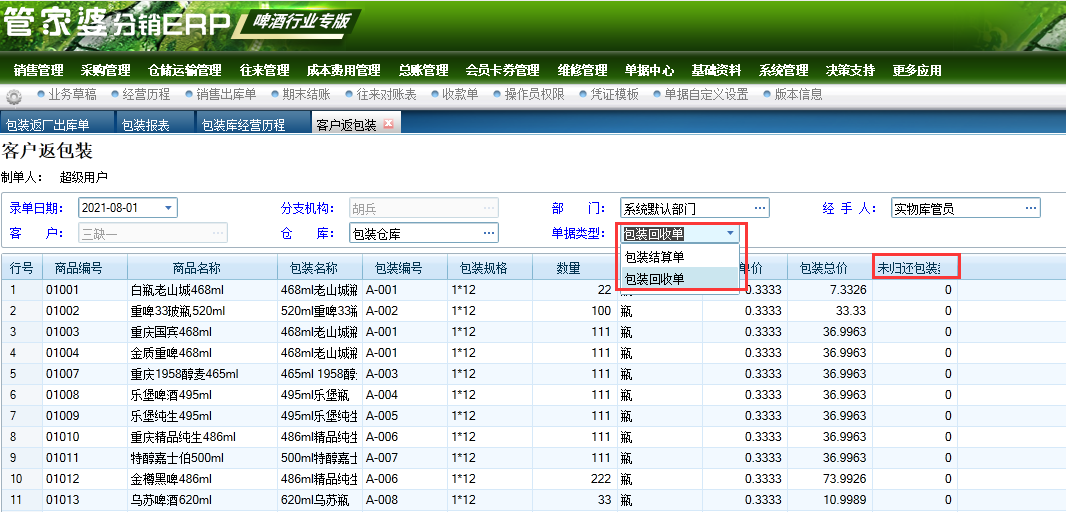Click the 仓库 field's ellipsis browse button
Viewport: 1066px width, 512px height.
[489, 233]
